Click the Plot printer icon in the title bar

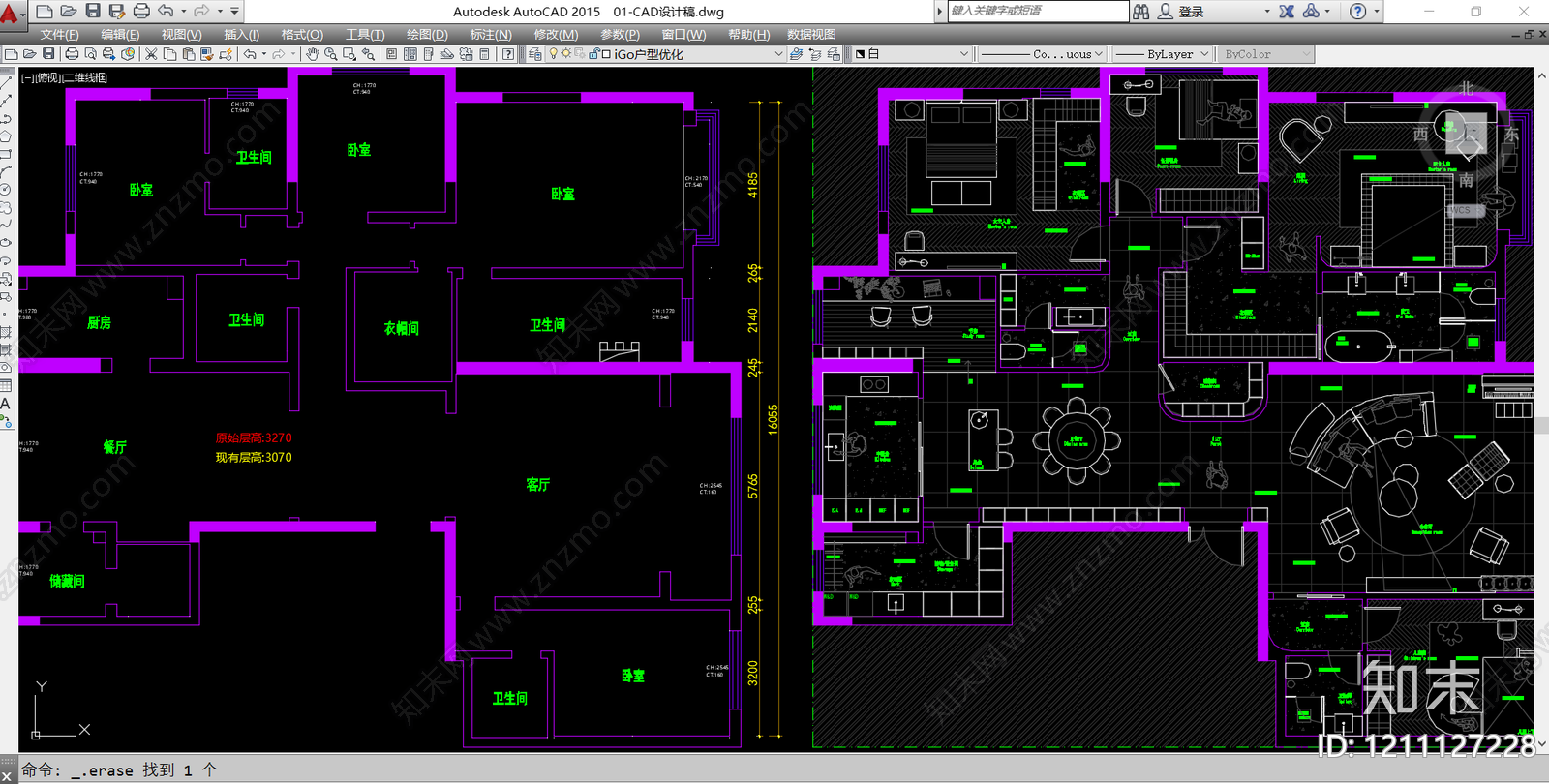click(141, 11)
